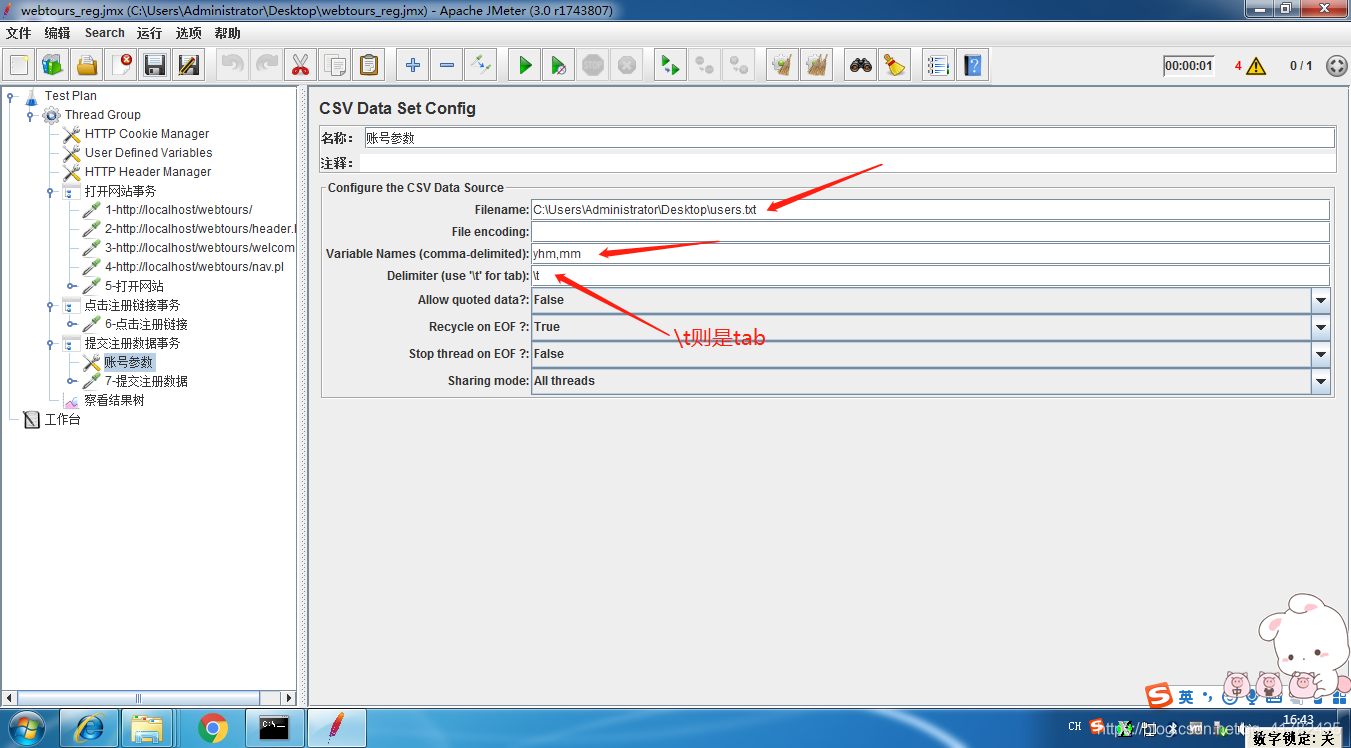The image size is (1351, 748).
Task: Save the test plan with floppy icon
Action: [x=155, y=66]
